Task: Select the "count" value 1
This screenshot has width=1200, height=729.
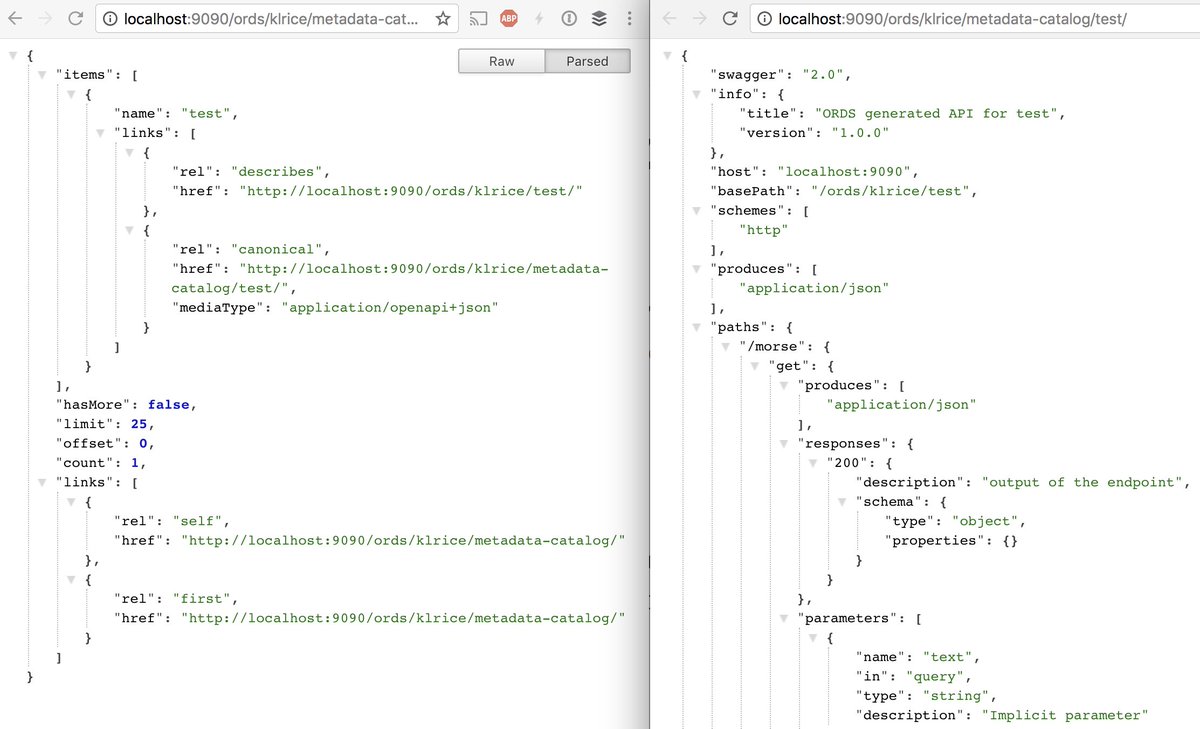Action: pos(135,463)
